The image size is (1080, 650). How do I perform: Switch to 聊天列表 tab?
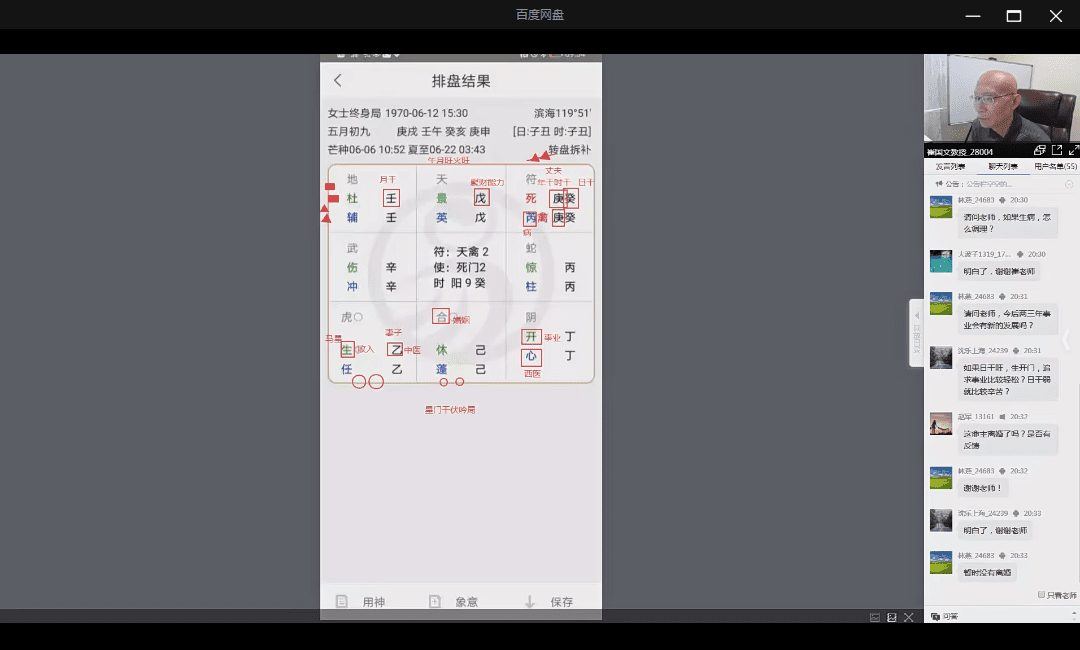click(x=1003, y=167)
